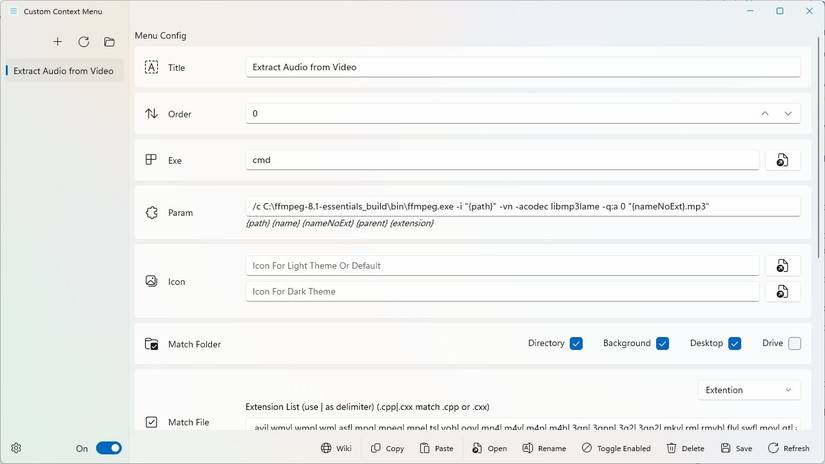Uncheck the Desktop checkbox
The height and width of the screenshot is (464, 825).
tap(735, 344)
